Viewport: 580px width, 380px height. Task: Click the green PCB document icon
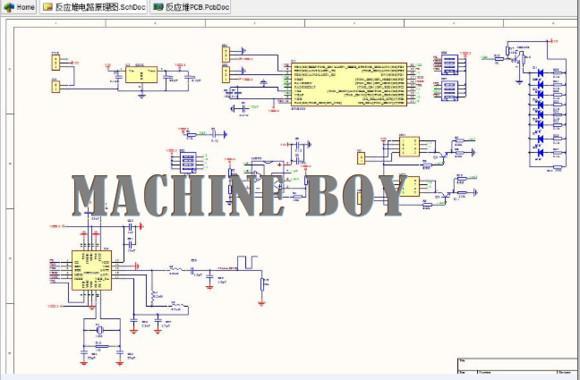[x=158, y=7]
